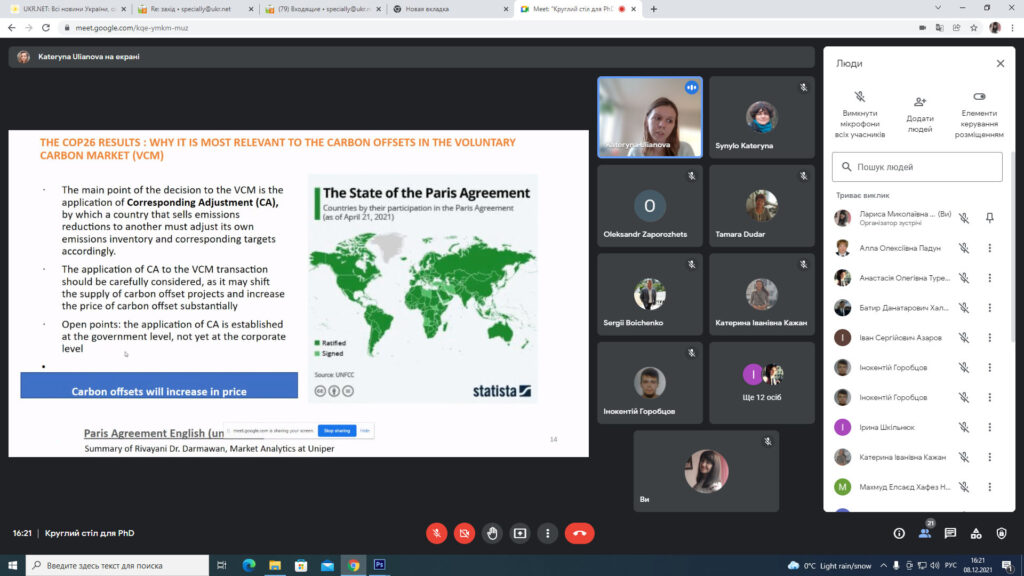Toggle the people panel icon showing 21
The image size is (1024, 576).
(x=925, y=533)
